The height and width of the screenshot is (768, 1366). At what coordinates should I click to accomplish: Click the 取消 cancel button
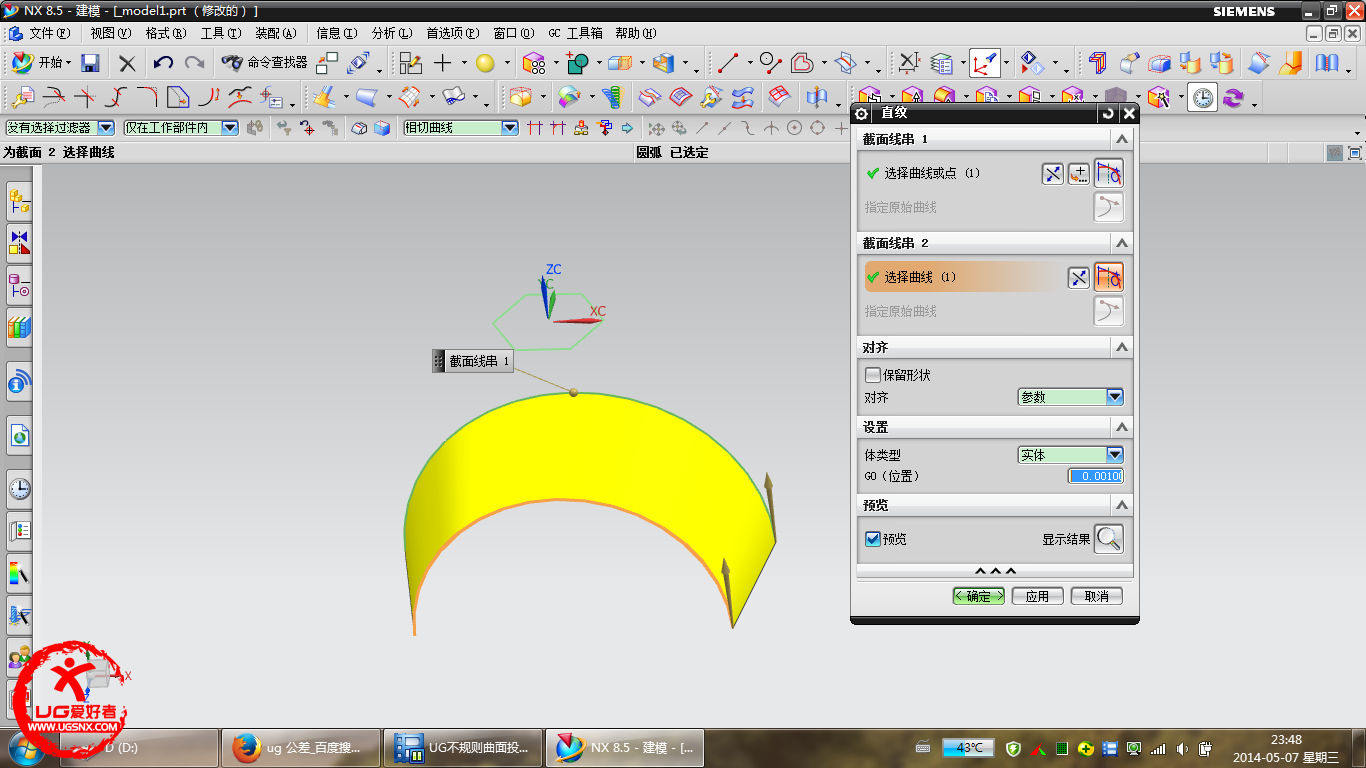coord(1096,596)
